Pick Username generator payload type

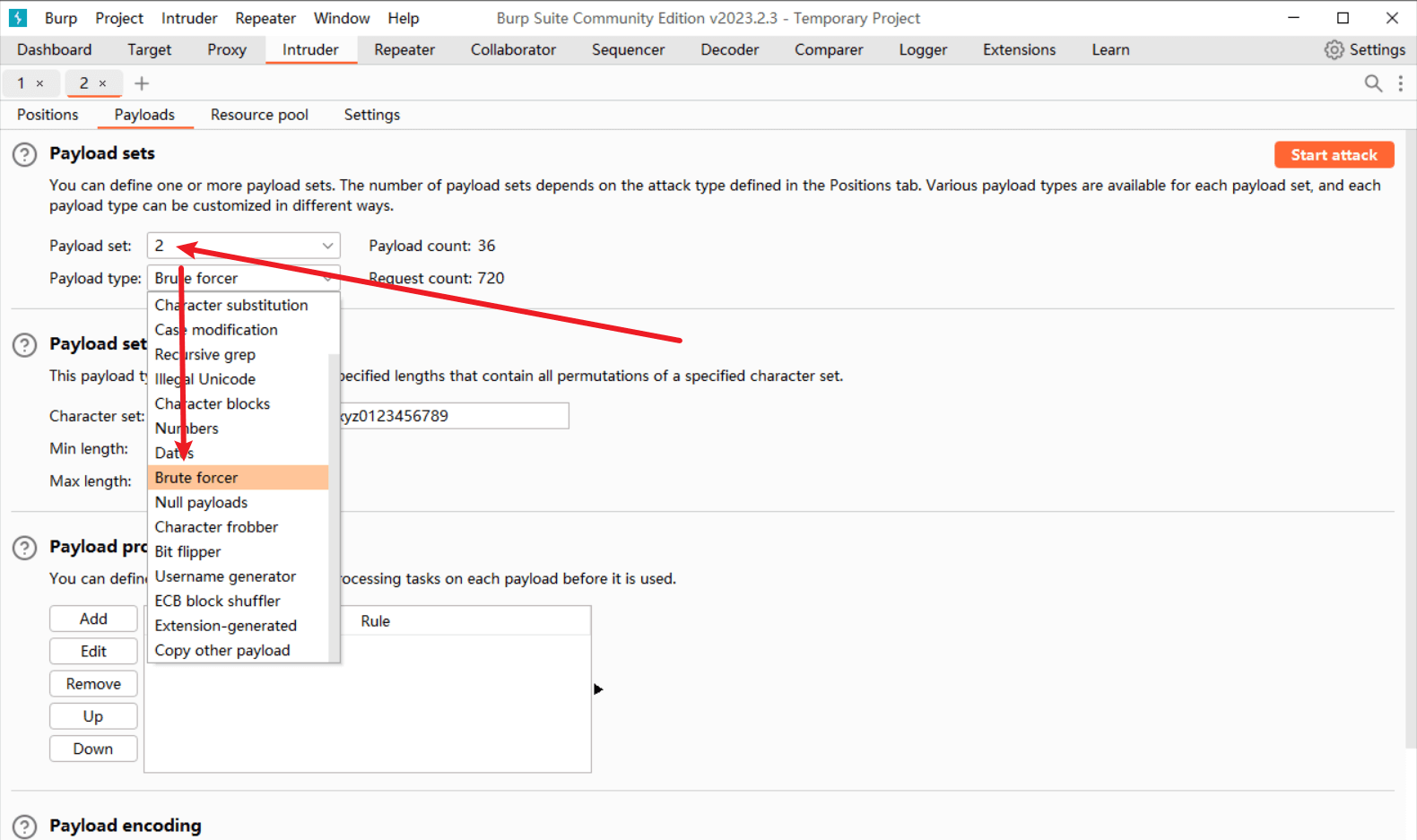225,576
